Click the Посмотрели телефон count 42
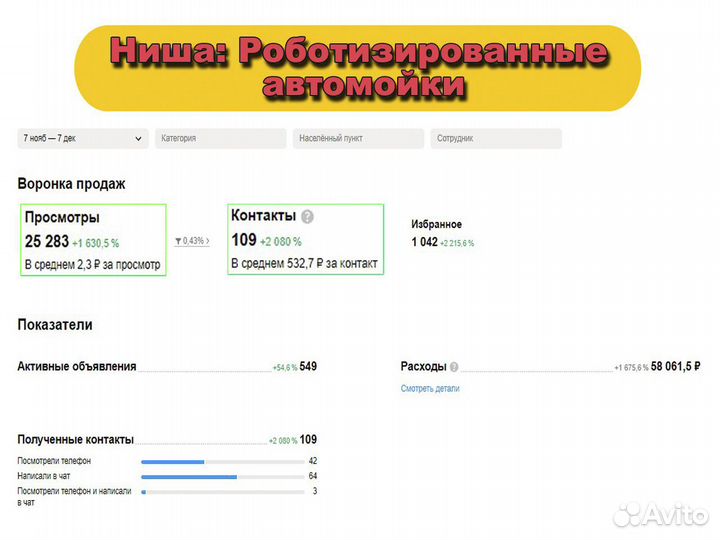Screen dimensions: 720x540 point(313,461)
